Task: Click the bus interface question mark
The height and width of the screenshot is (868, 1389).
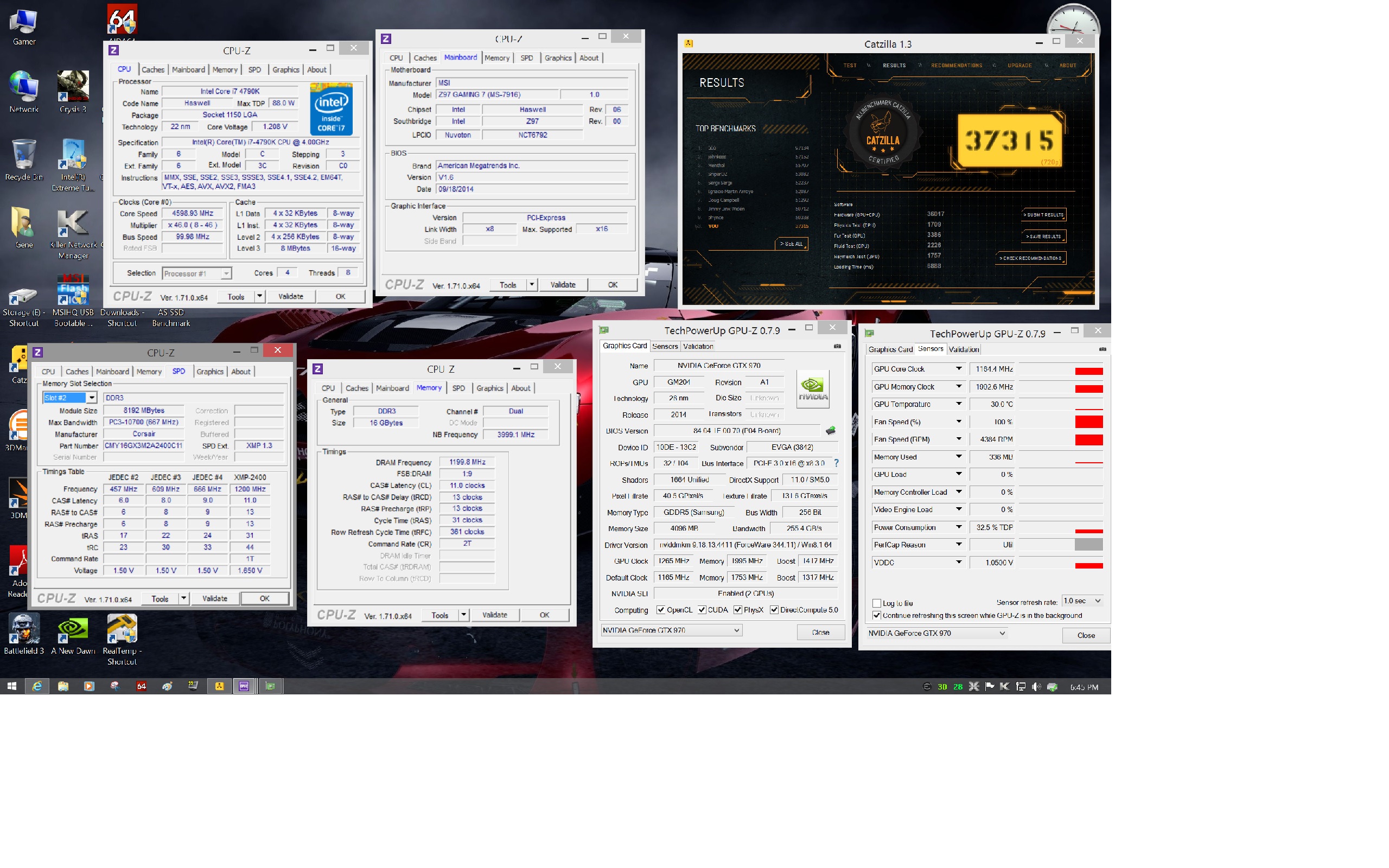Action: point(836,463)
